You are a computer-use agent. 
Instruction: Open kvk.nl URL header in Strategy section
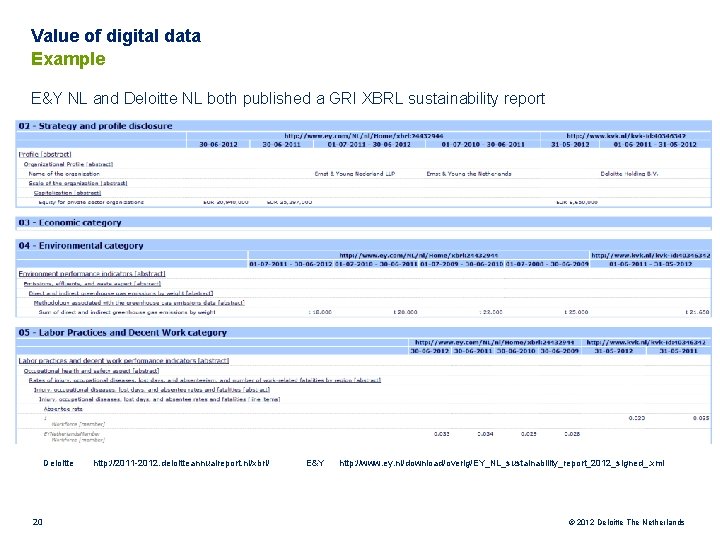click(x=626, y=136)
